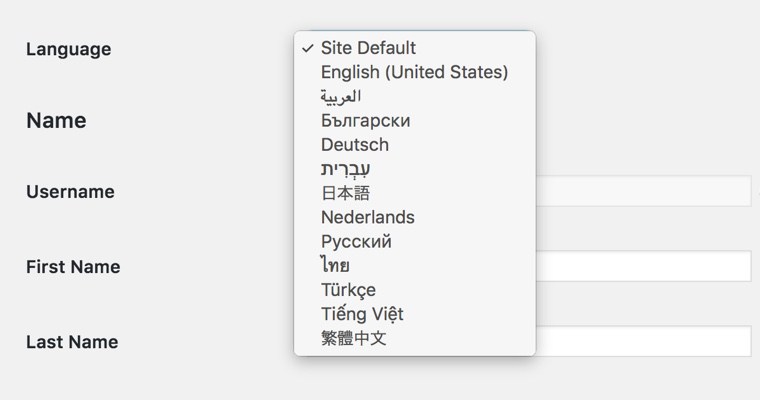Select Tiếng Việt as the language
Viewport: 760px width, 400px height.
coord(362,314)
